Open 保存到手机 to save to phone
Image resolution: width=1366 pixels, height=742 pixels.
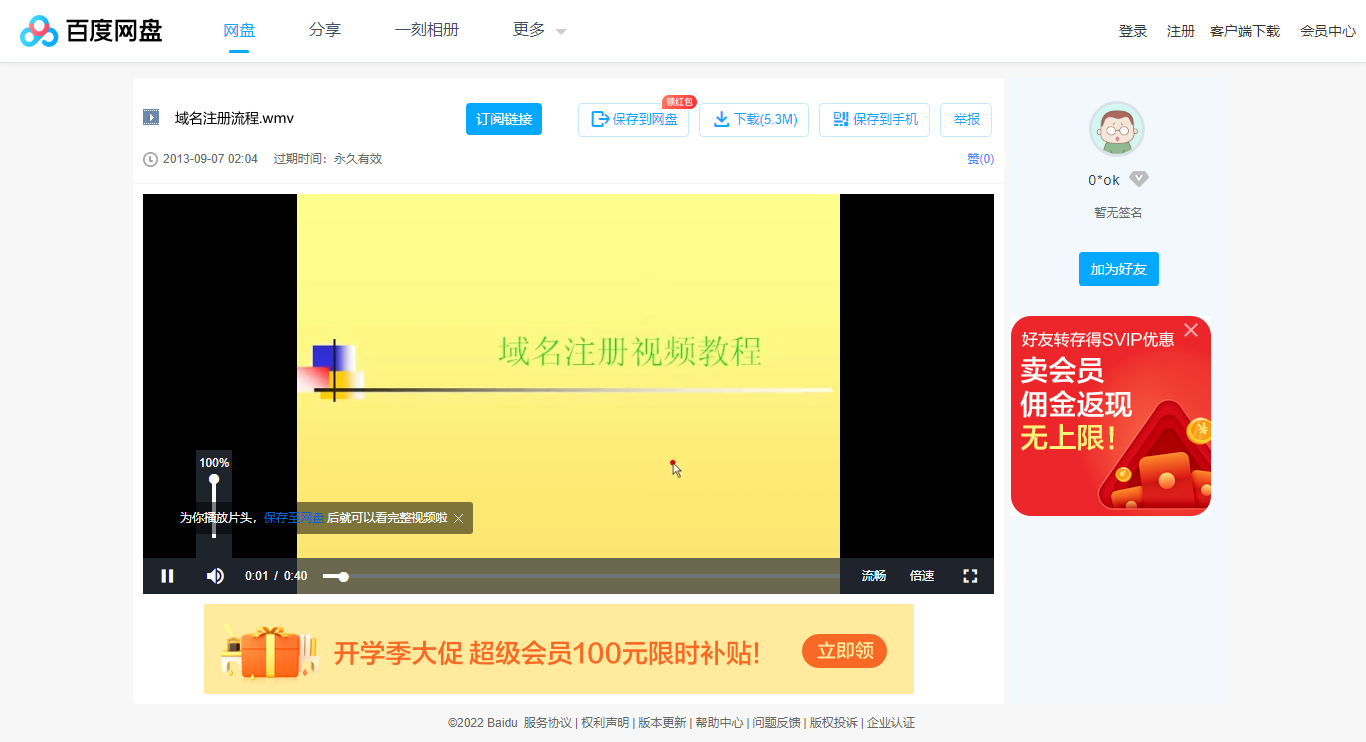click(874, 119)
